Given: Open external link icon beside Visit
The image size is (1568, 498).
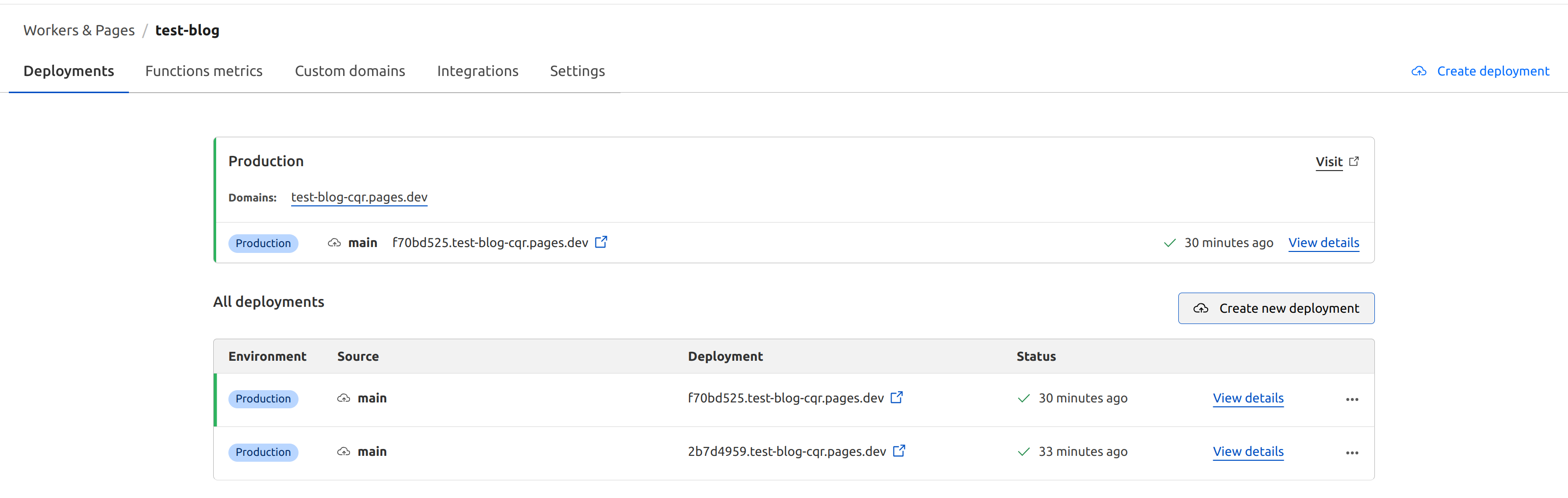Looking at the screenshot, I should point(1354,161).
